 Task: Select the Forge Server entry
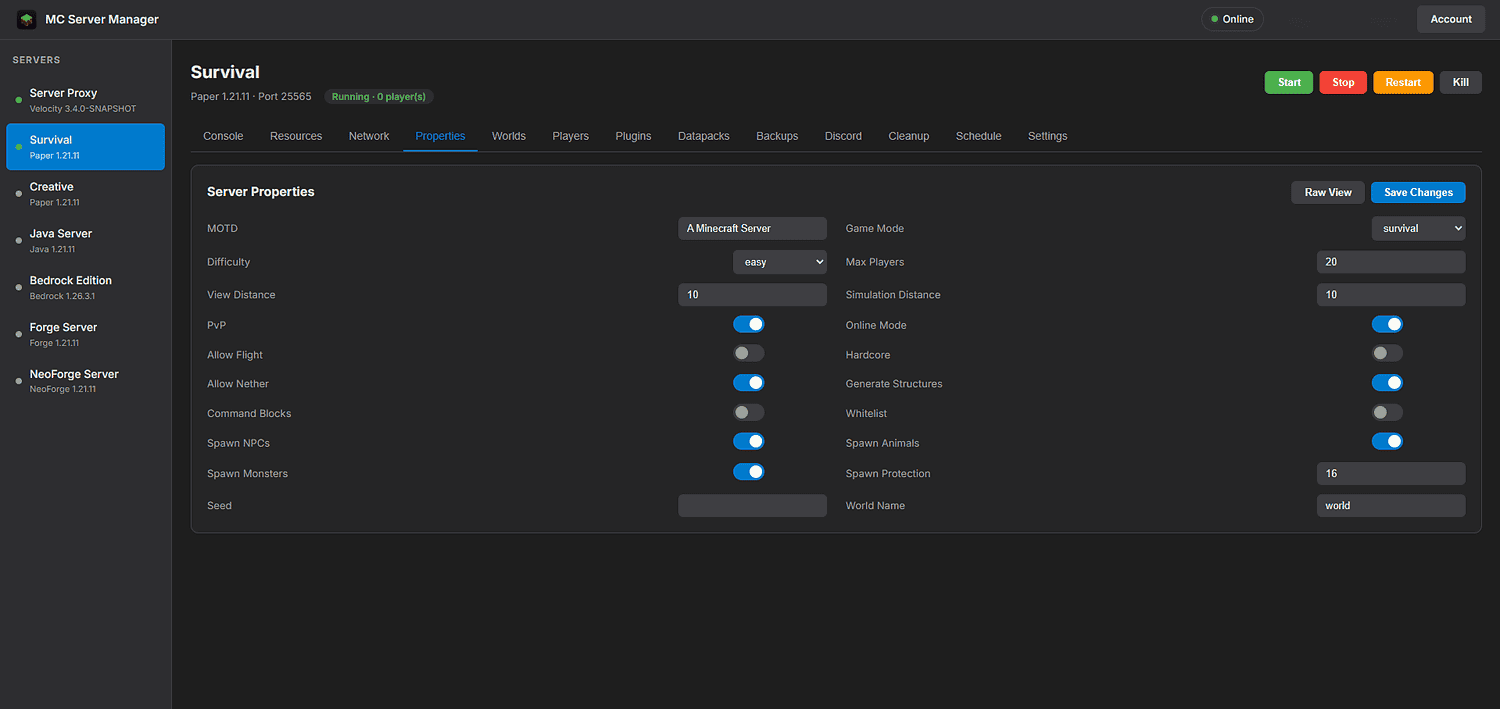[x=85, y=334]
